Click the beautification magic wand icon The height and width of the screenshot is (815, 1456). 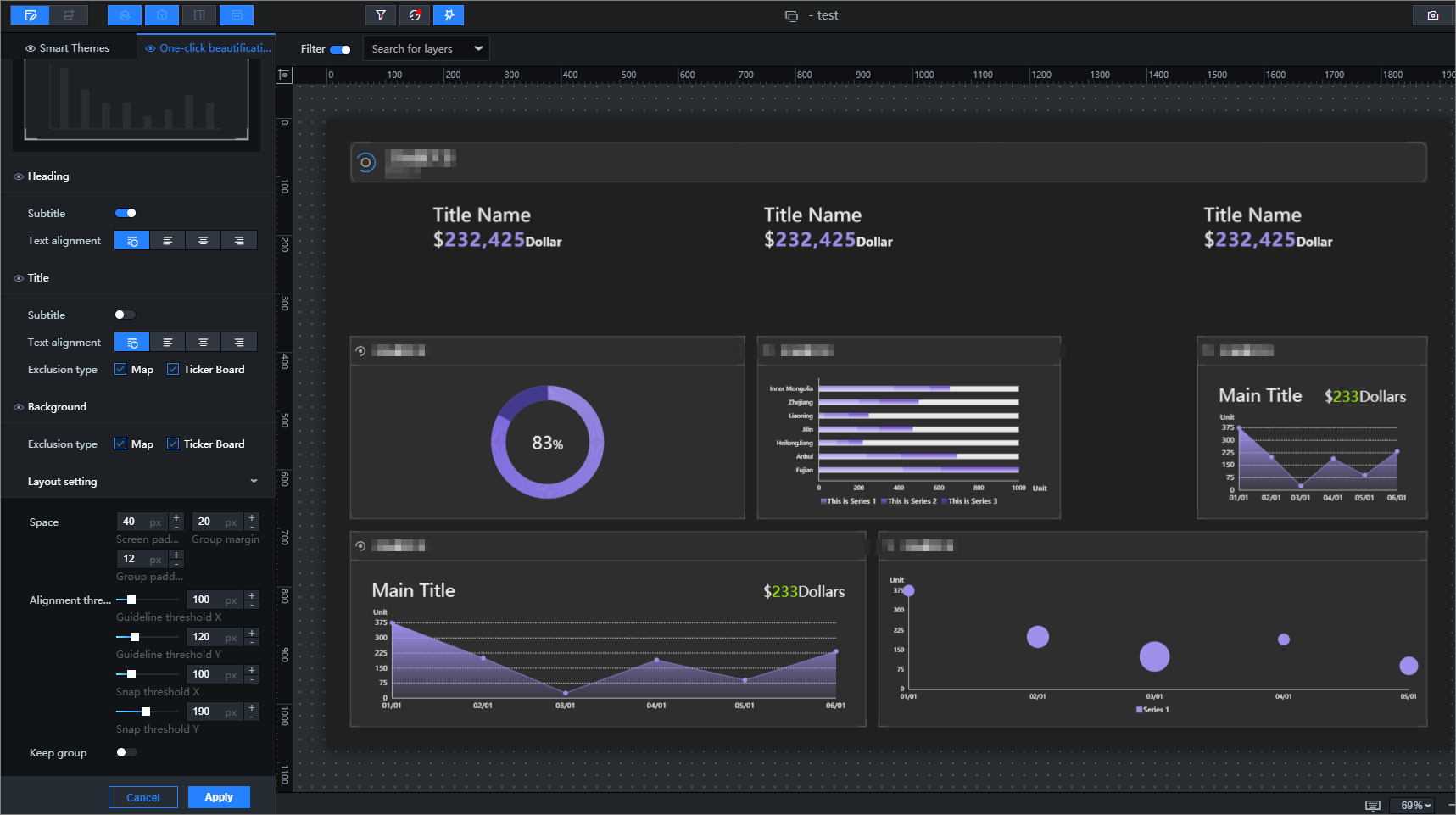pyautogui.click(x=449, y=15)
